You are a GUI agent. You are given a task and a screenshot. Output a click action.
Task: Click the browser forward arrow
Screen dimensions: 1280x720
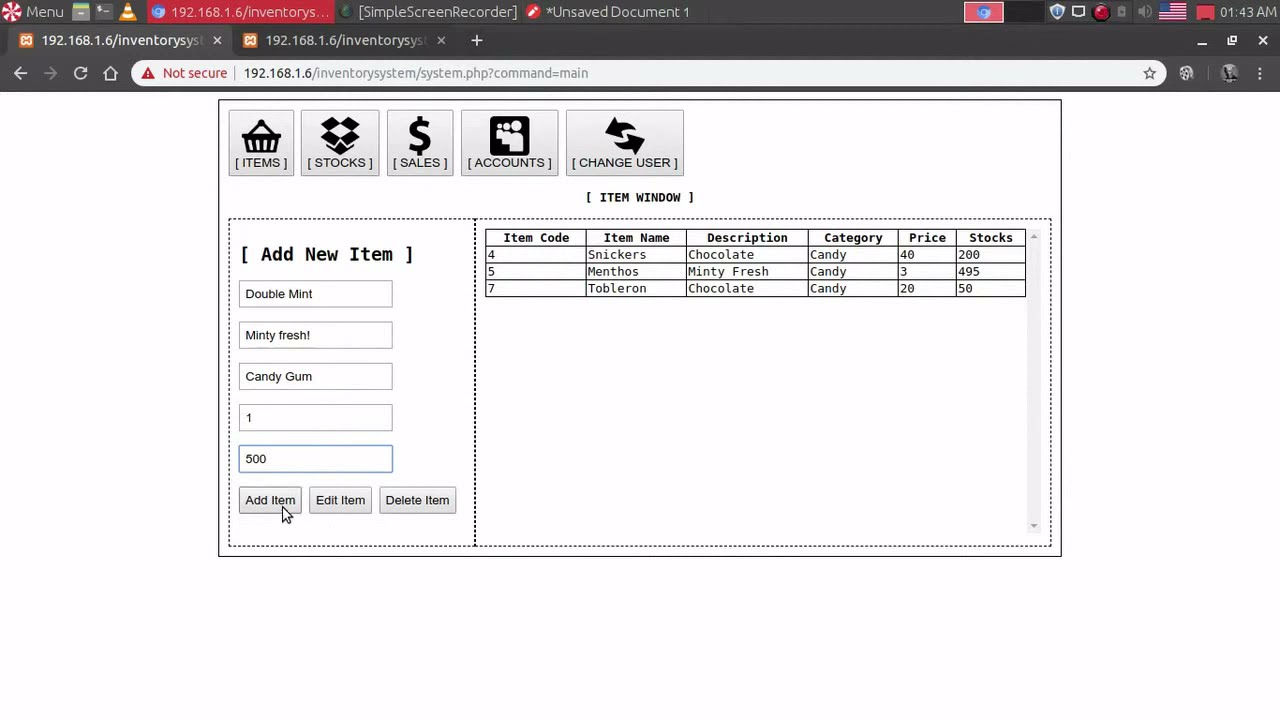pos(51,73)
